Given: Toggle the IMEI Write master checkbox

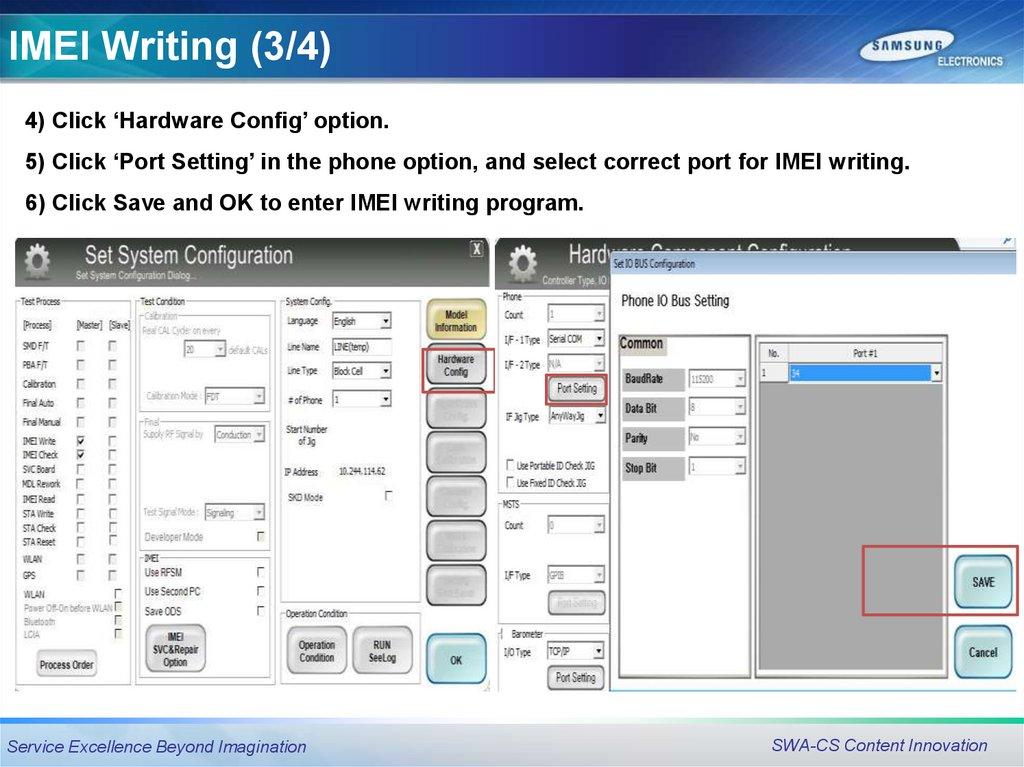Looking at the screenshot, I should coord(81,441).
